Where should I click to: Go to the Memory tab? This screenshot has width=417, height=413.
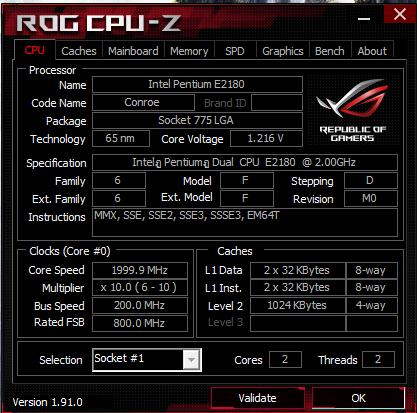click(x=189, y=51)
